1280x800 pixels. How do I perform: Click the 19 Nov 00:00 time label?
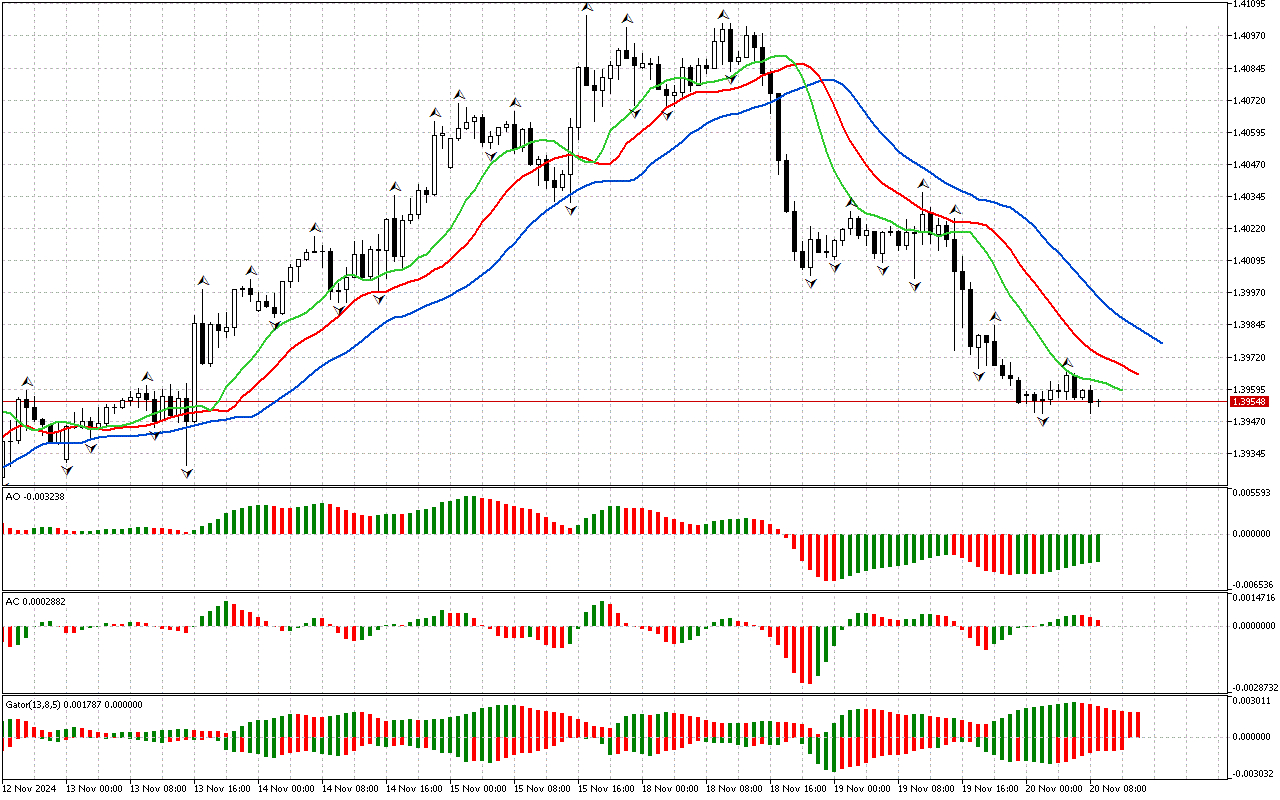(862, 789)
